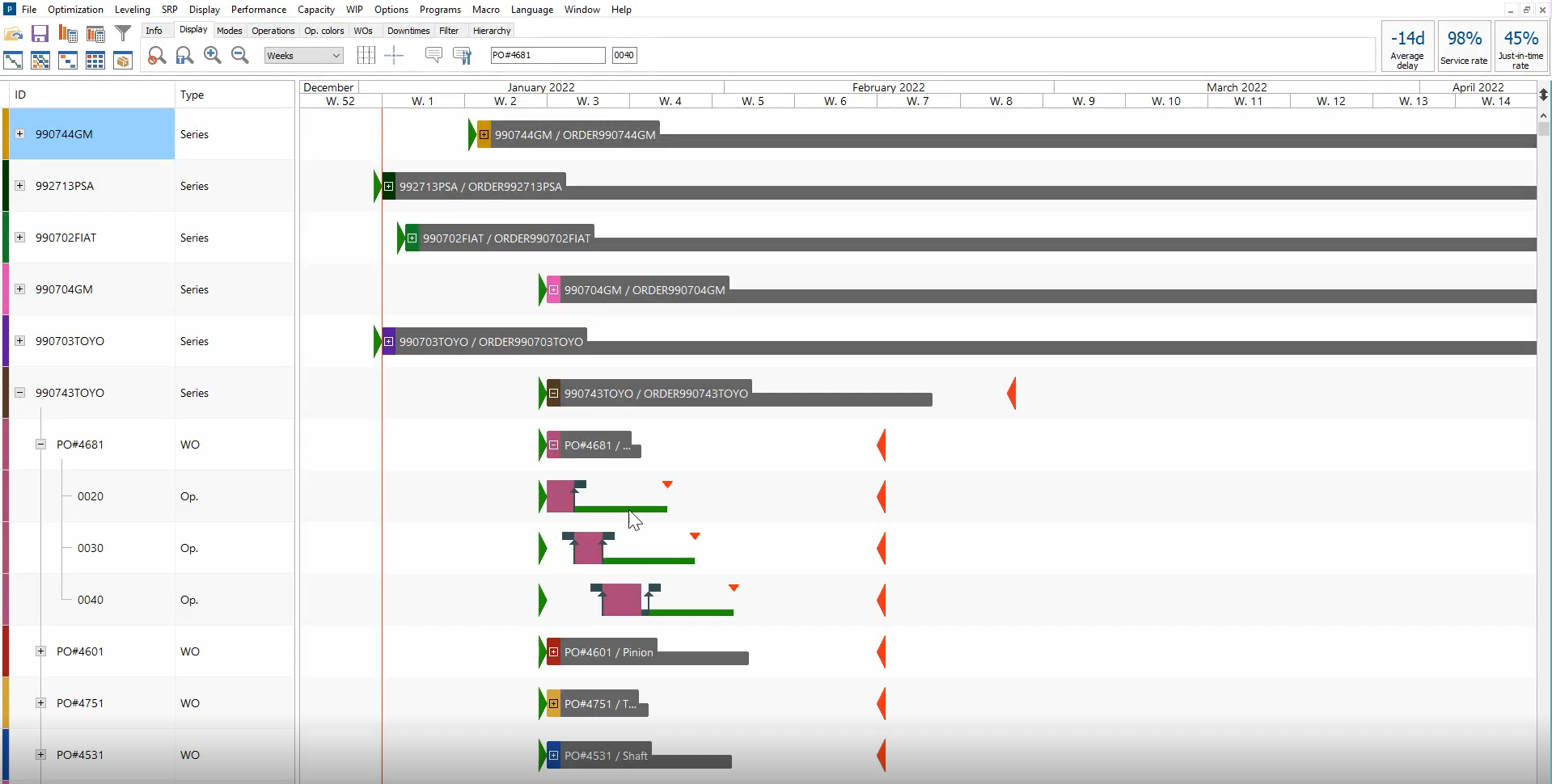The width and height of the screenshot is (1552, 784).
Task: Click the comment bubble icon
Action: pyautogui.click(x=433, y=55)
